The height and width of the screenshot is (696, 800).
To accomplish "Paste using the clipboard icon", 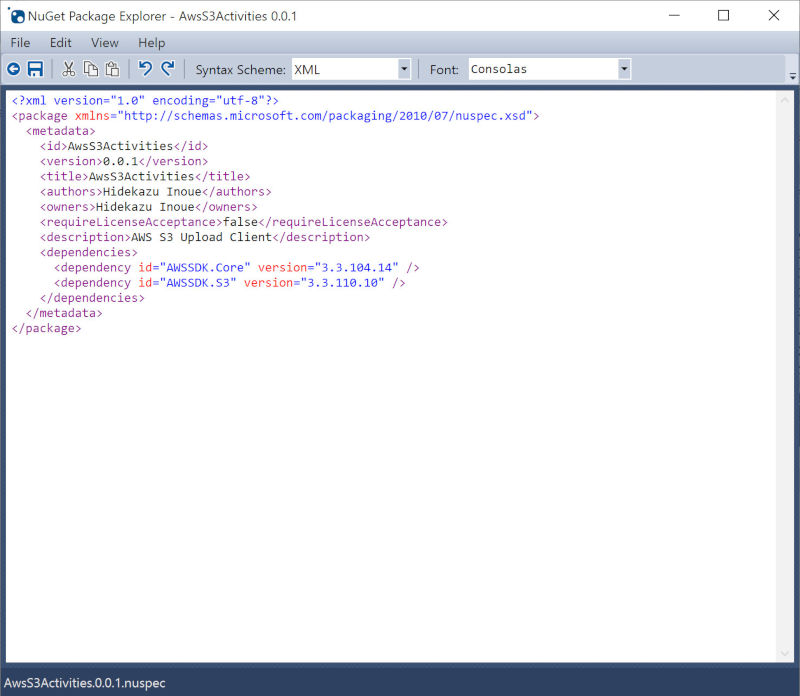I will [x=112, y=69].
